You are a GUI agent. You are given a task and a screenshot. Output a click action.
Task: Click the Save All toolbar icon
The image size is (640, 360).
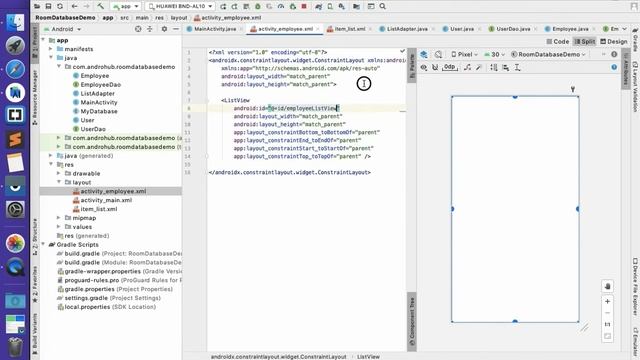[x=48, y=6]
